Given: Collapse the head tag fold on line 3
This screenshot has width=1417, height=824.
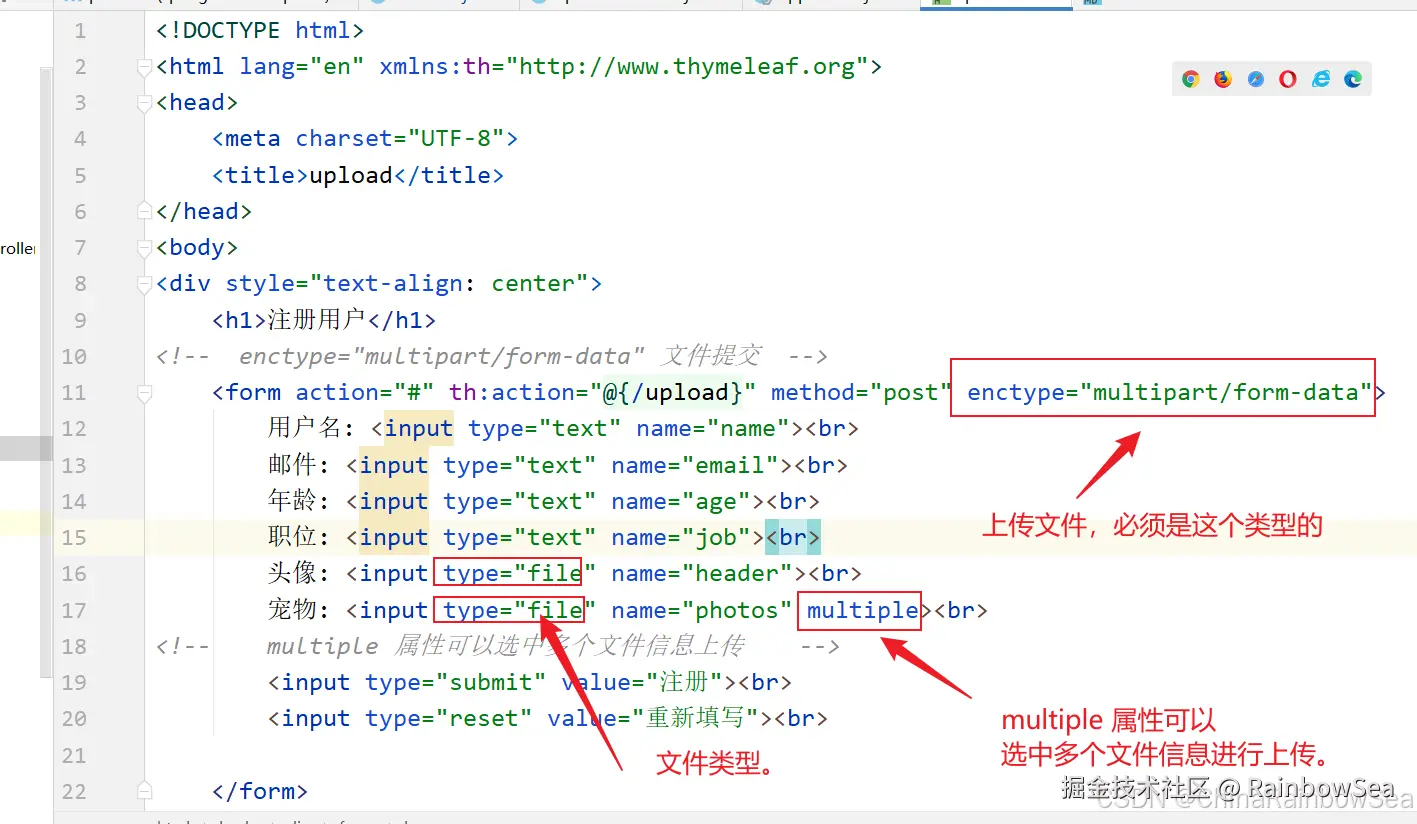Looking at the screenshot, I should tap(144, 103).
